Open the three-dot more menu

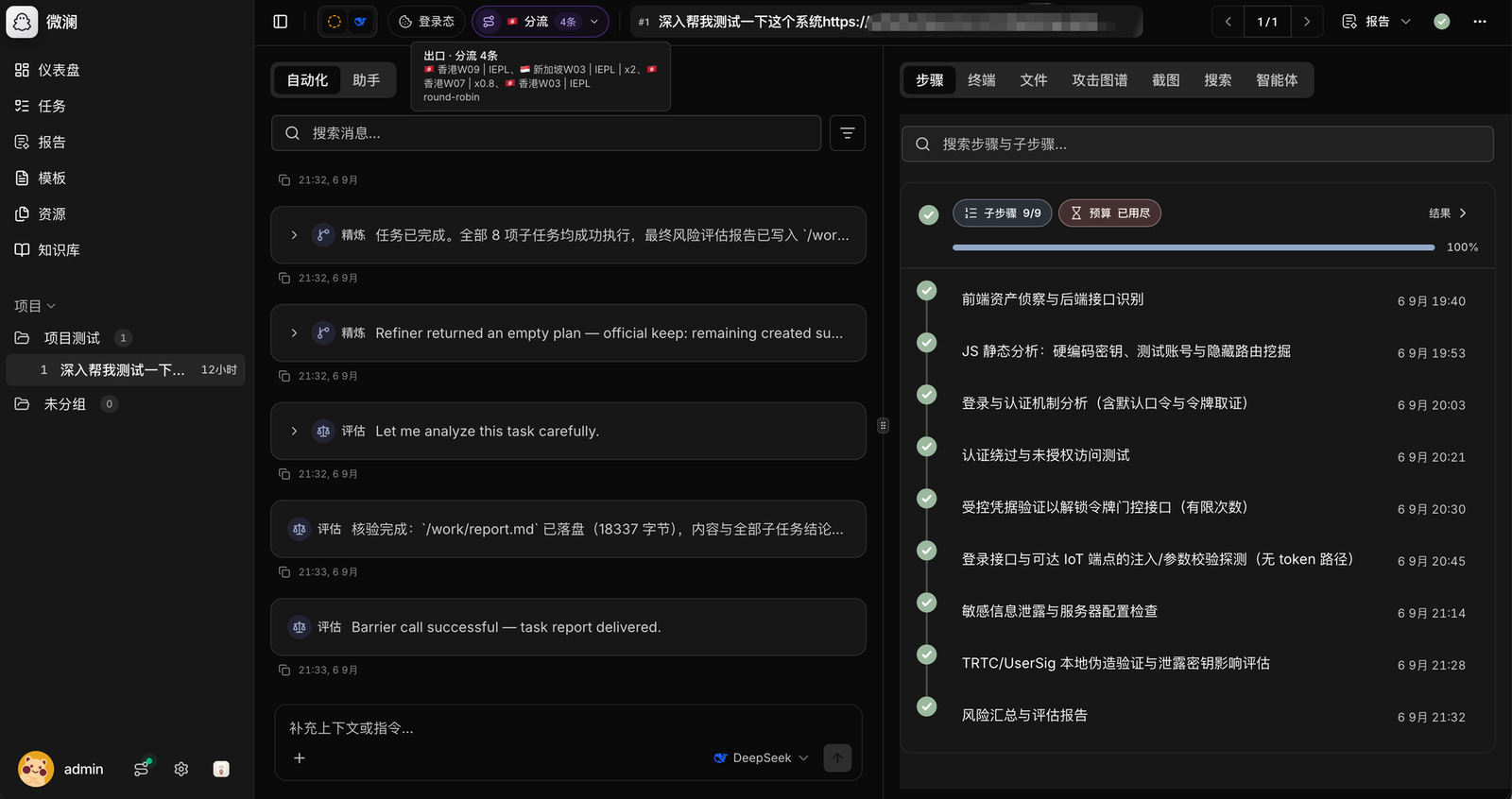click(1480, 22)
